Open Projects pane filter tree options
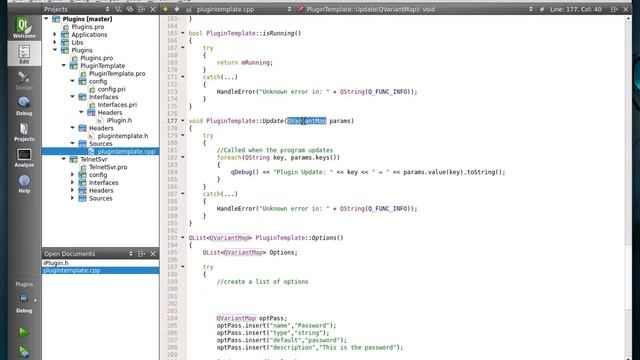This screenshot has width=640, height=360. 118,9
